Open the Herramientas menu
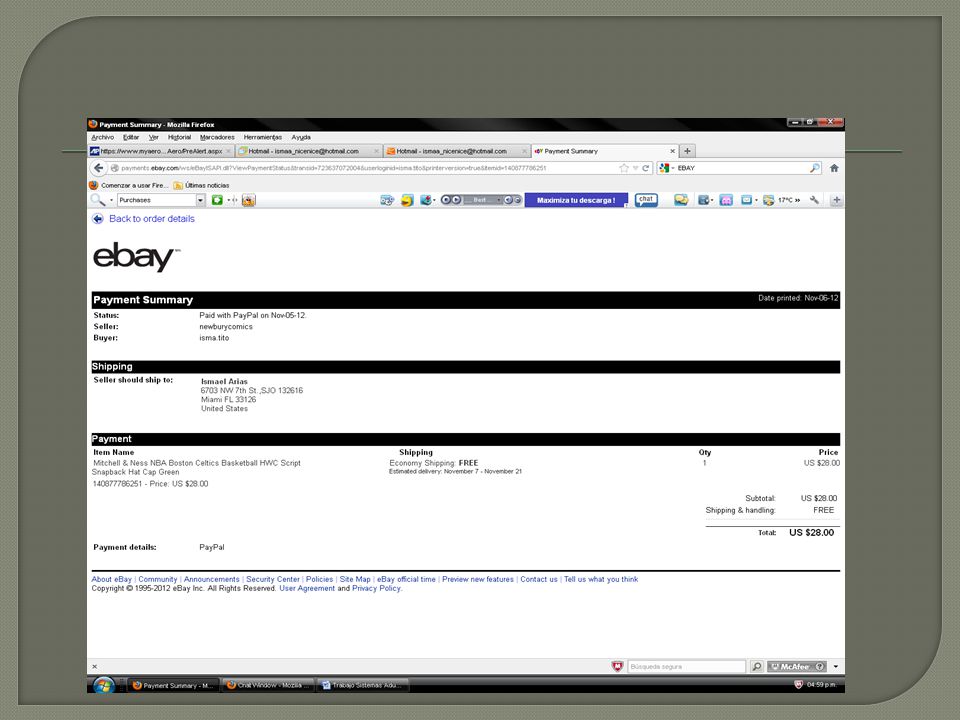 pyautogui.click(x=263, y=137)
